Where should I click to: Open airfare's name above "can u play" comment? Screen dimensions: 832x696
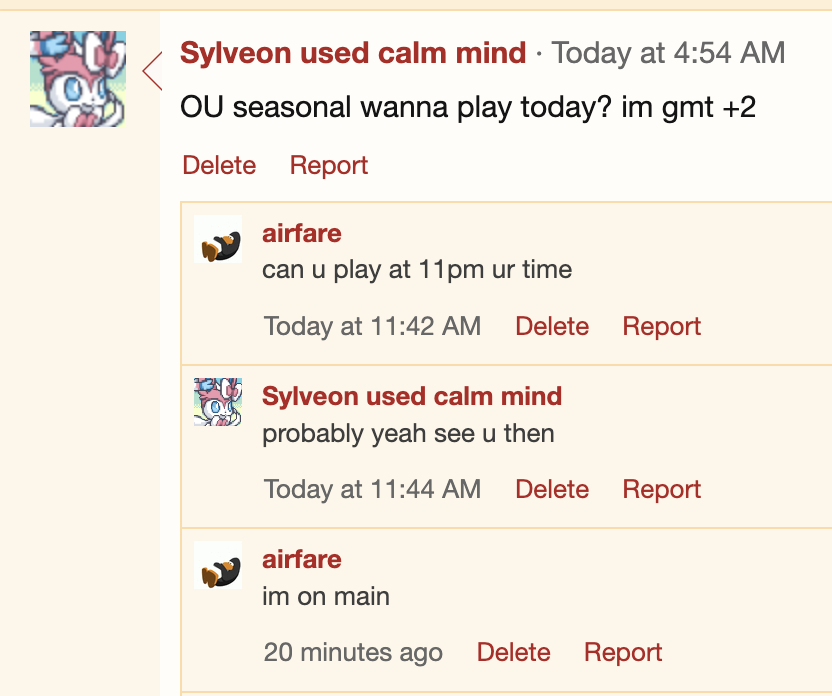(301, 233)
